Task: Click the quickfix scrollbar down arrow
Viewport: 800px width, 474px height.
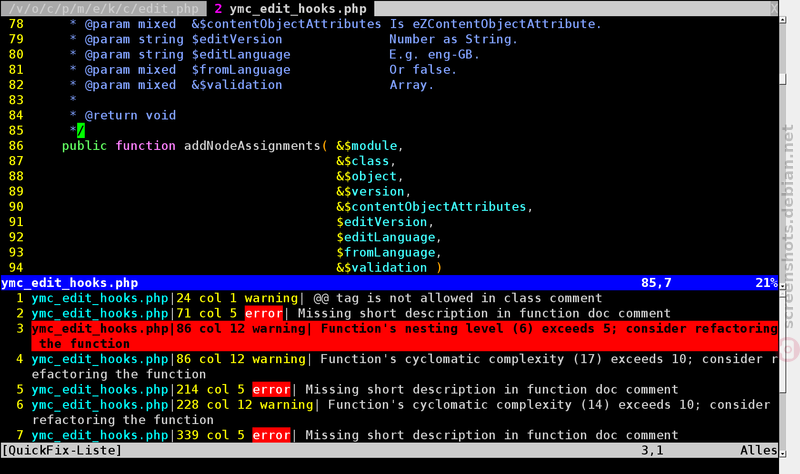Action: (x=783, y=453)
